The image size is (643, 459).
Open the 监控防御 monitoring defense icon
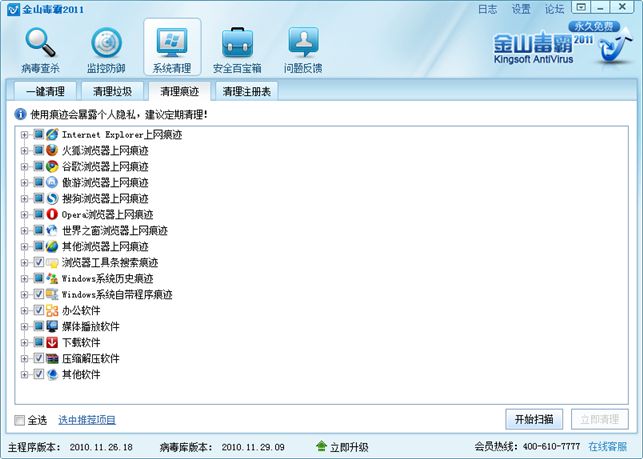tap(106, 45)
